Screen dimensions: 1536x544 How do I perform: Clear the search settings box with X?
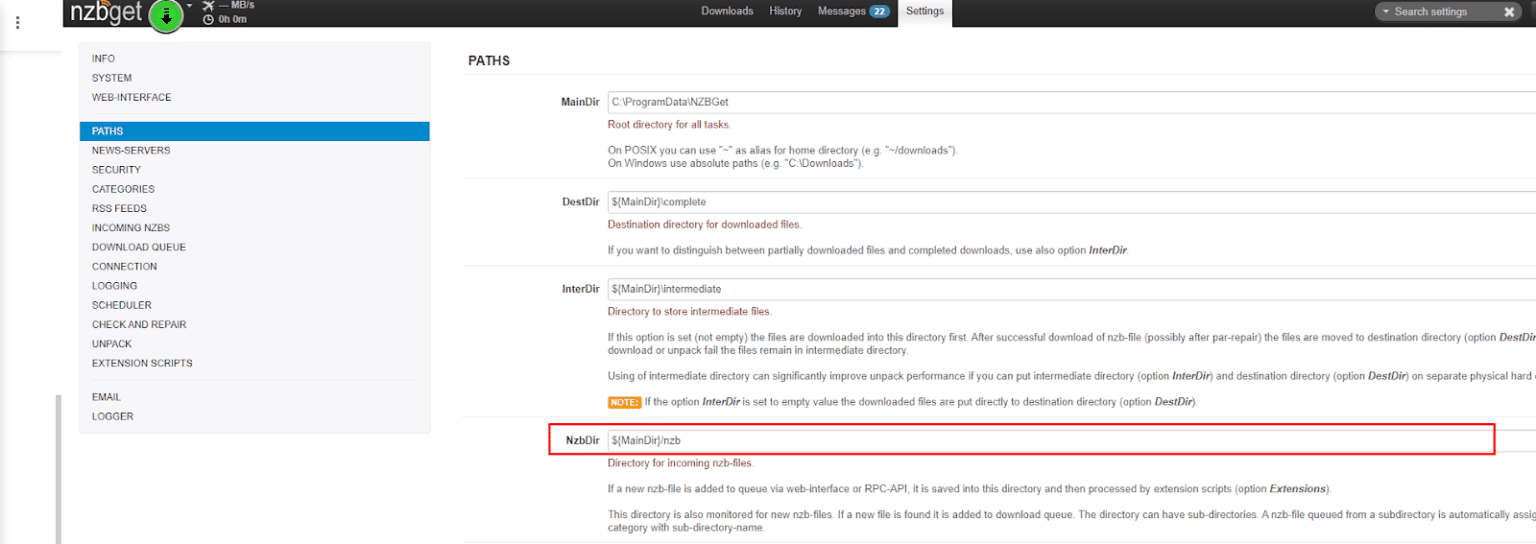1509,12
